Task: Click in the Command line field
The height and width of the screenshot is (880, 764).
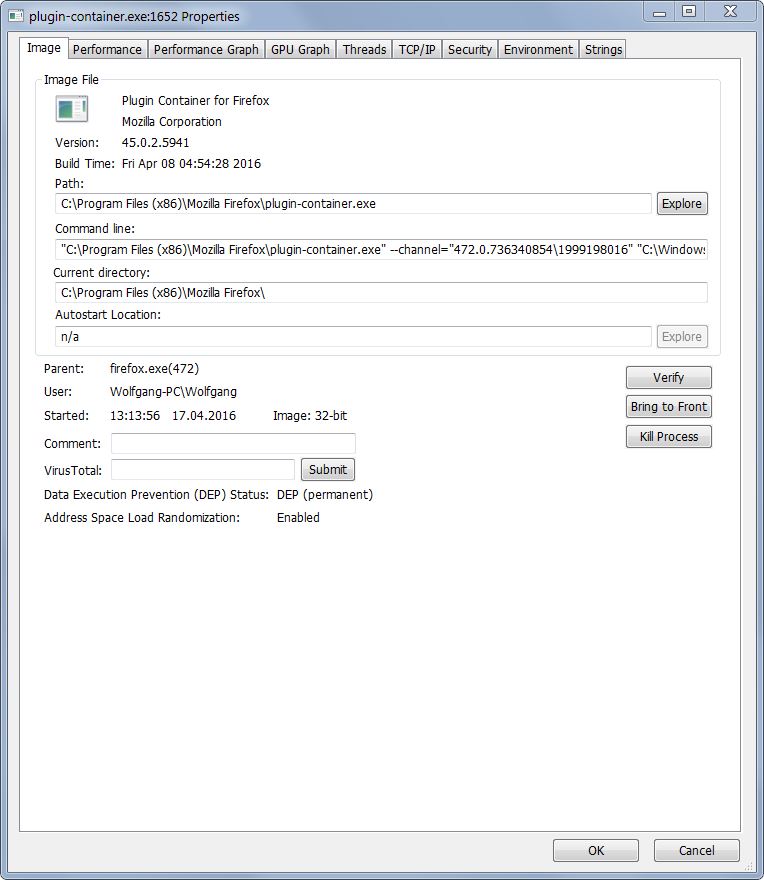Action: [381, 249]
